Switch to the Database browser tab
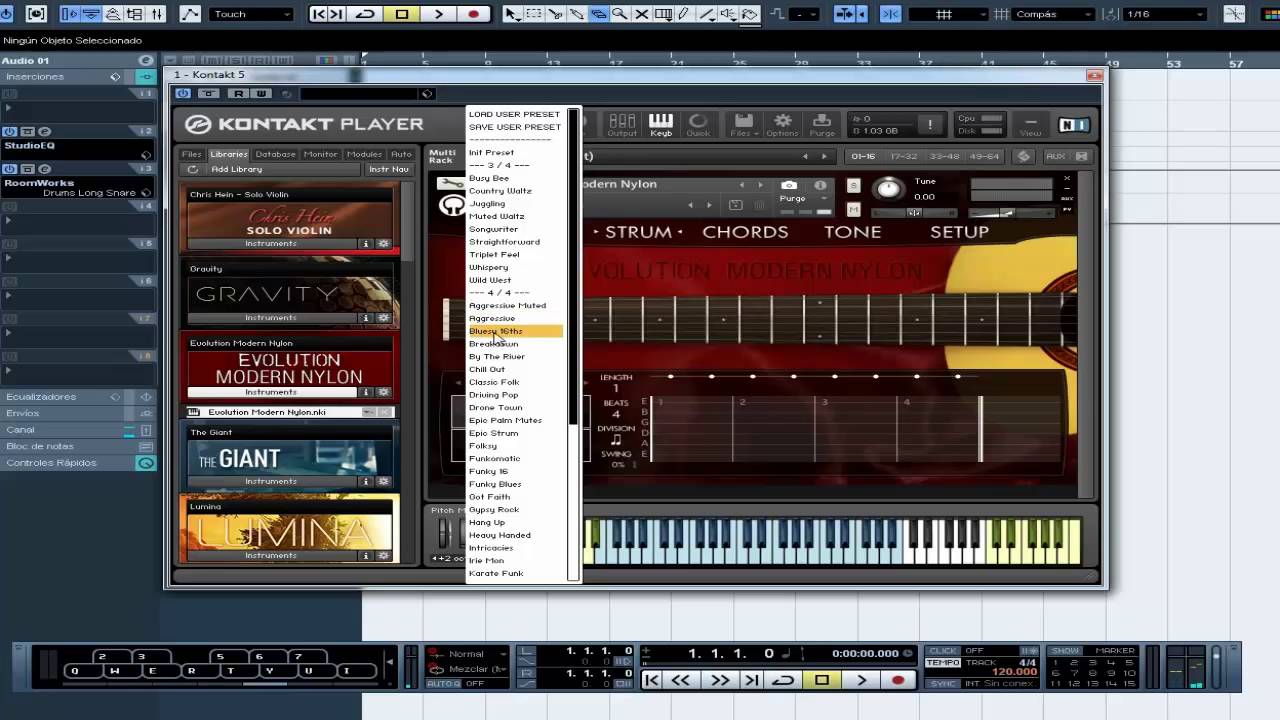Viewport: 1280px width, 720px height. [x=275, y=155]
